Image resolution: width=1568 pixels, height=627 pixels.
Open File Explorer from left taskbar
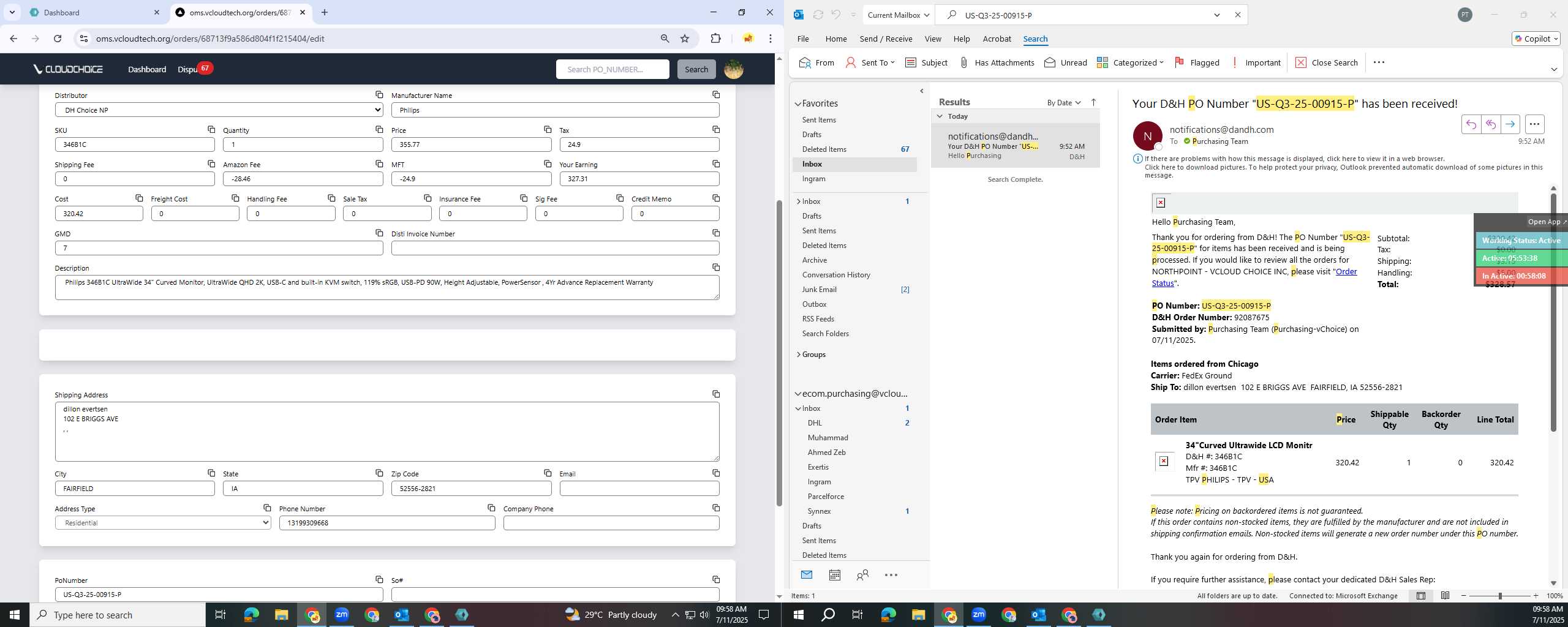(281, 615)
